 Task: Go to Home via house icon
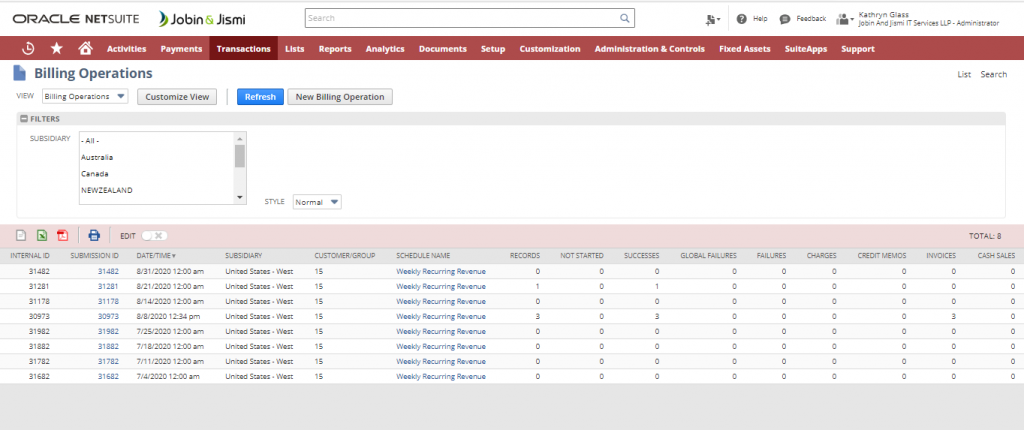point(85,48)
